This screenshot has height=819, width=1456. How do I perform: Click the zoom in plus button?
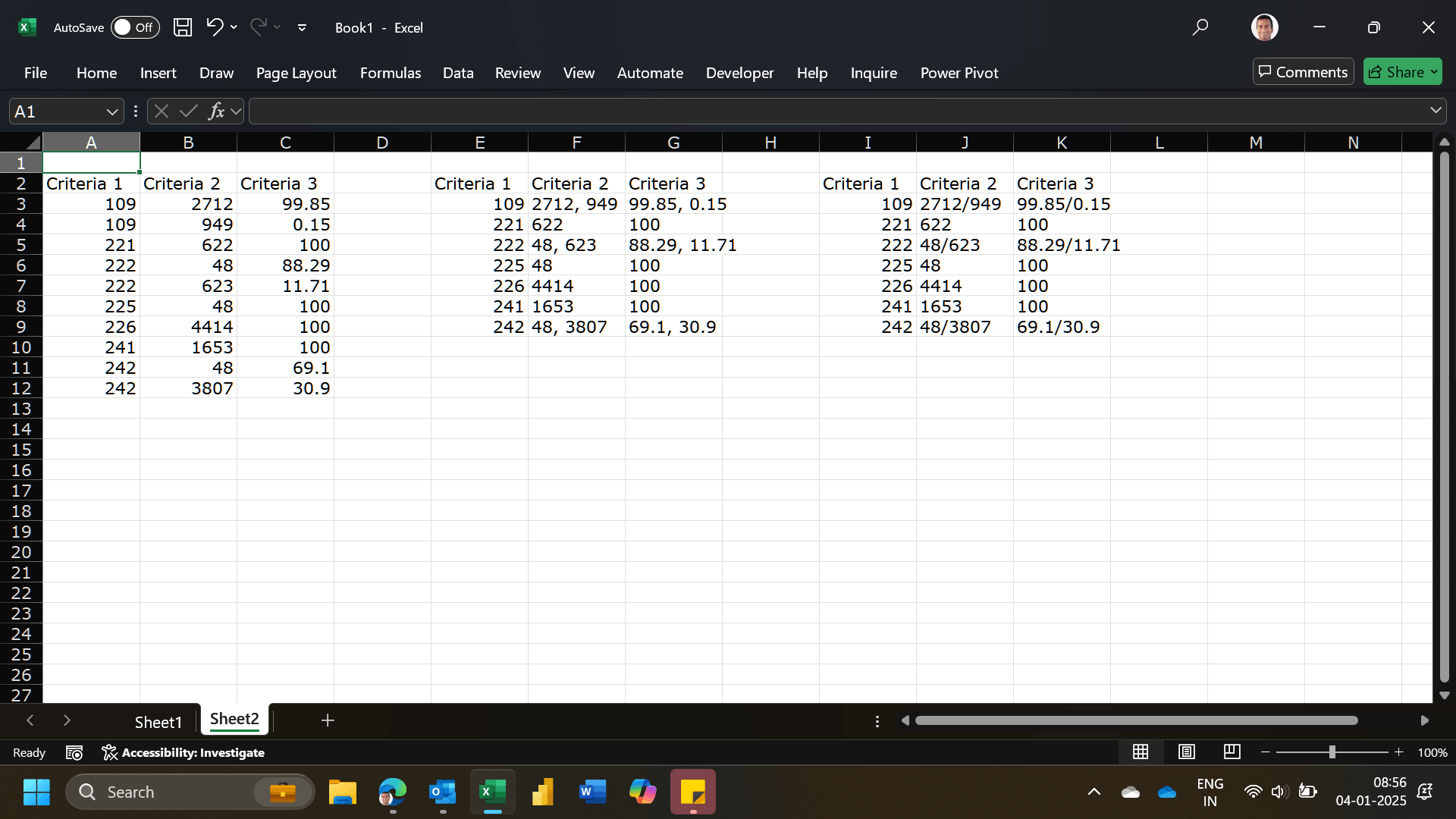1399,752
